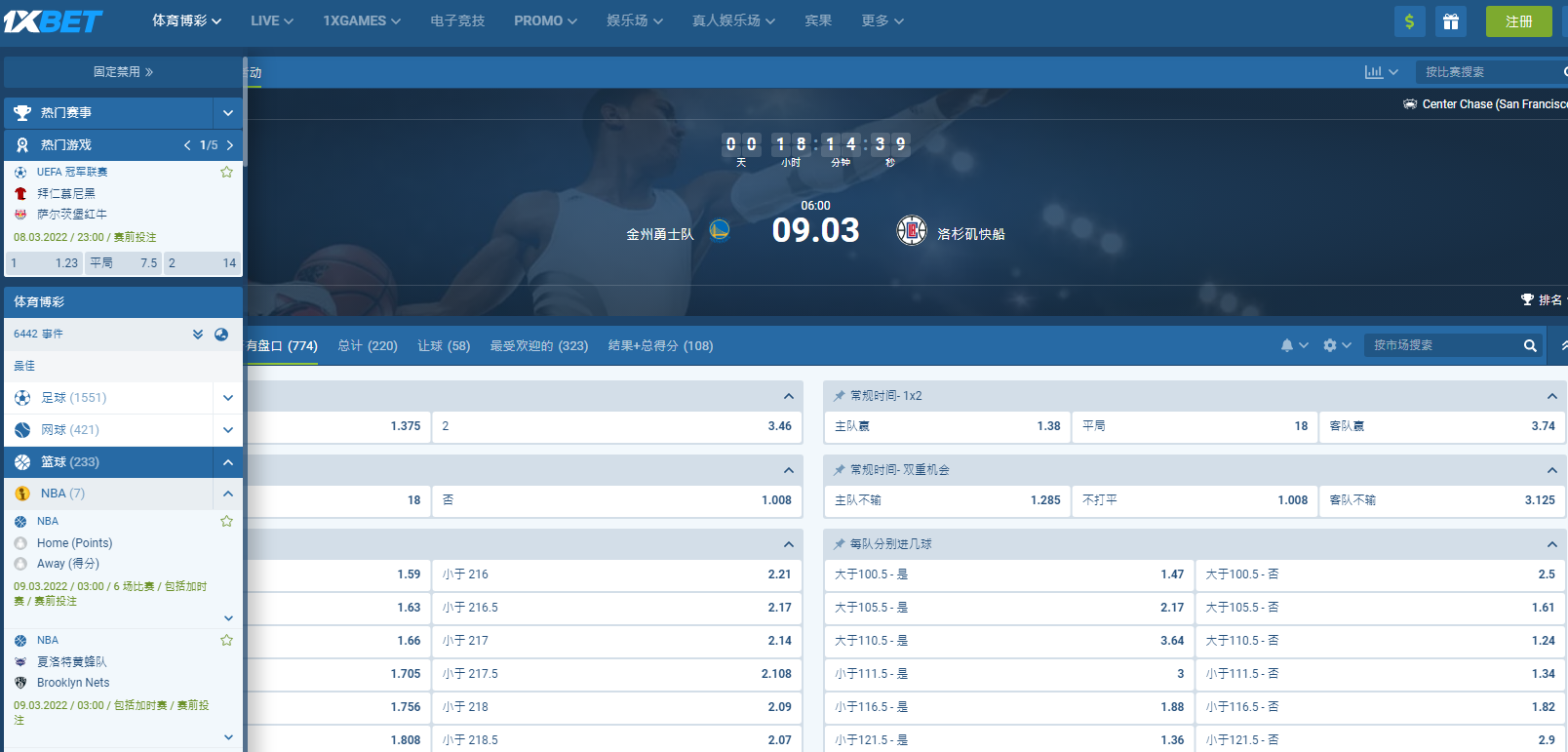Switch to 总计 (220) tab

[368, 346]
